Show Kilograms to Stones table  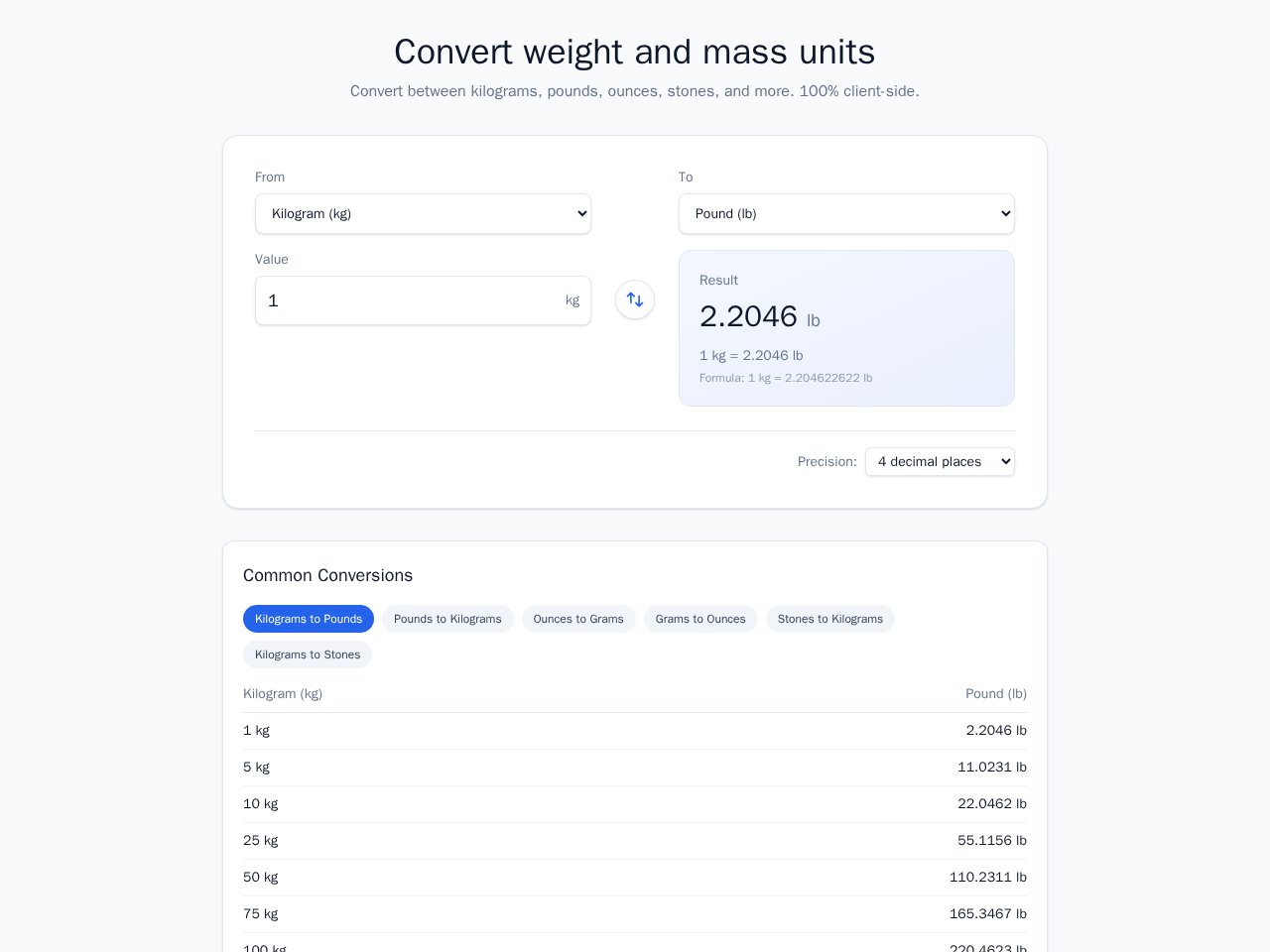point(308,654)
